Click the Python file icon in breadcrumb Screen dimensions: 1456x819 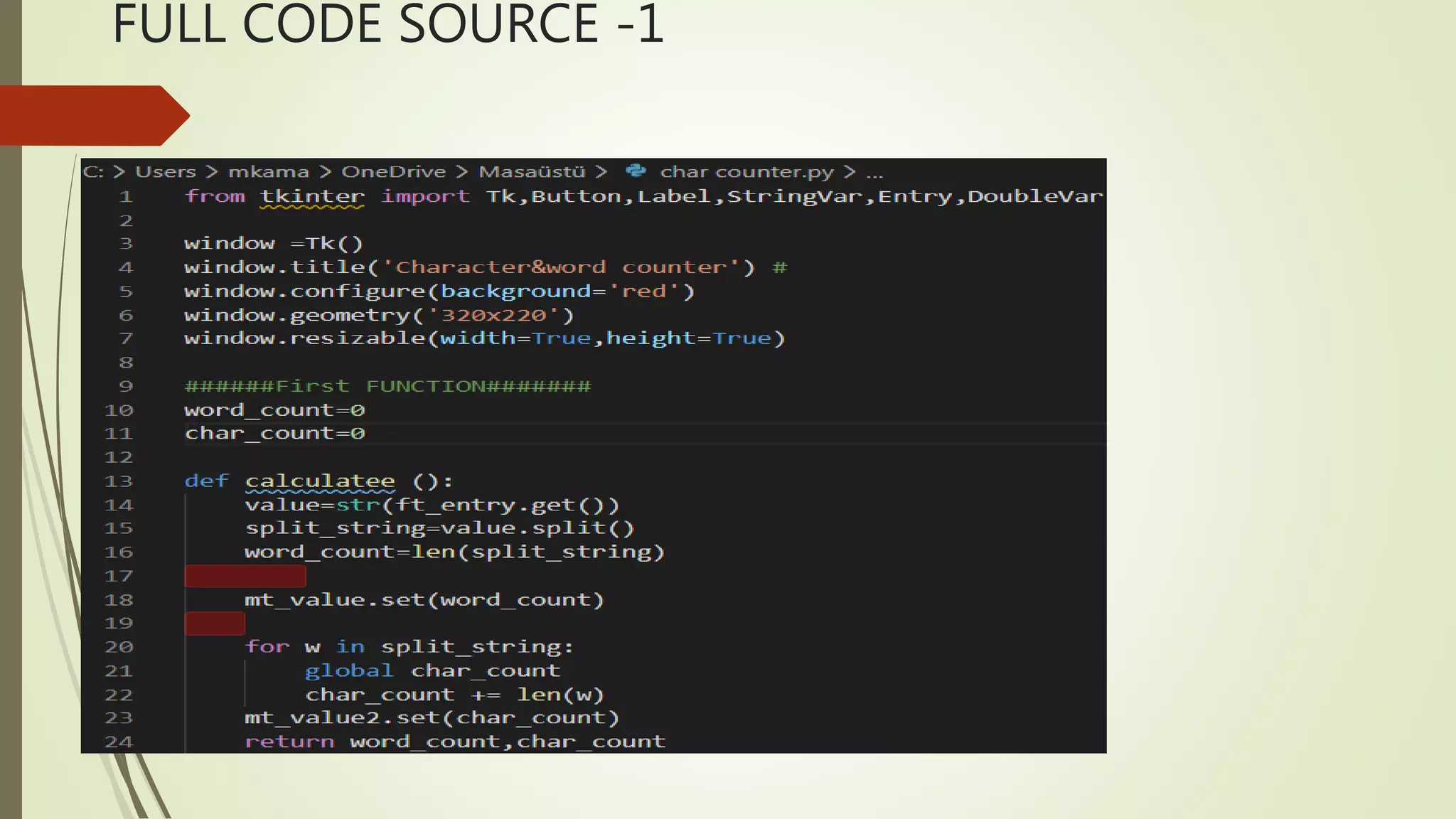click(x=636, y=171)
